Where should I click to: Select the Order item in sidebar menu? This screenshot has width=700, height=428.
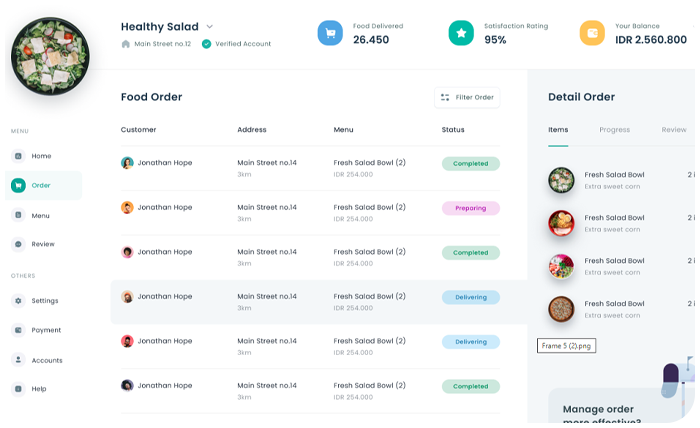click(43, 185)
